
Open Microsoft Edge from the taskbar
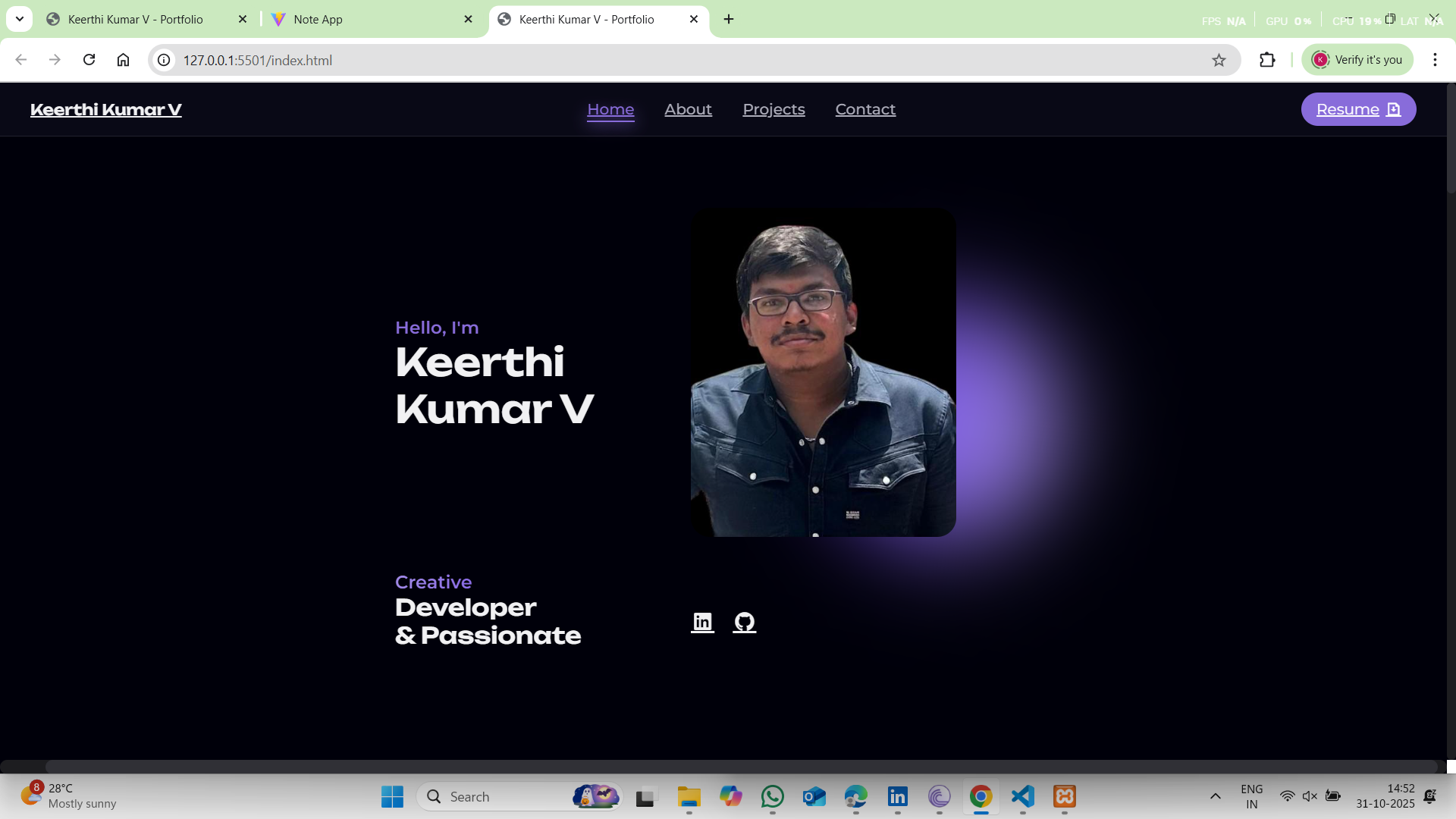856,796
